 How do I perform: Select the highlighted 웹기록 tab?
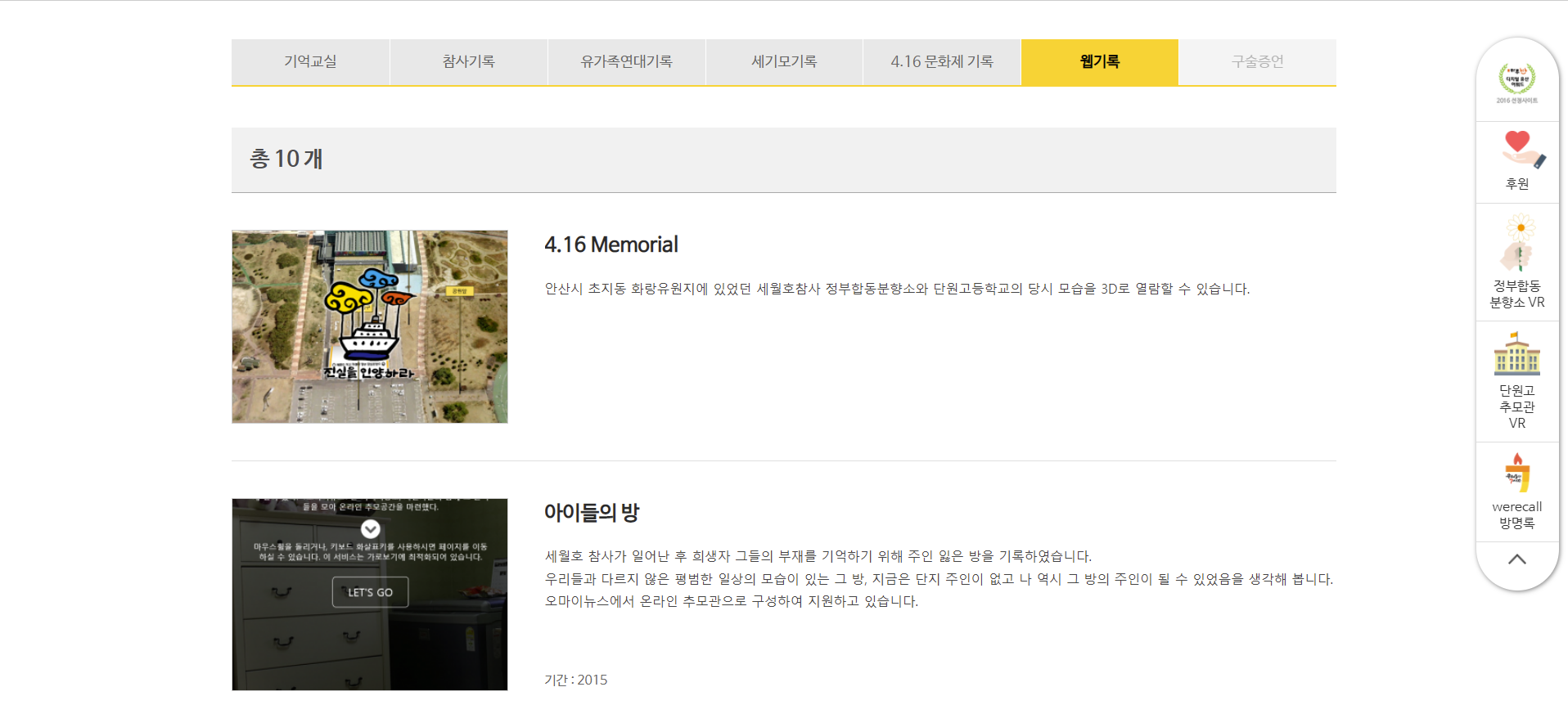(1099, 61)
